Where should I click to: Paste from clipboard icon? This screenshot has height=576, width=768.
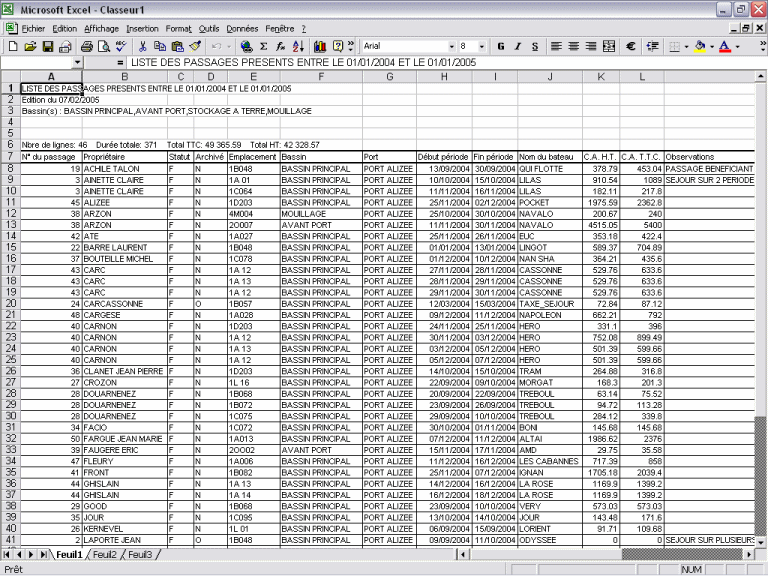(177, 47)
